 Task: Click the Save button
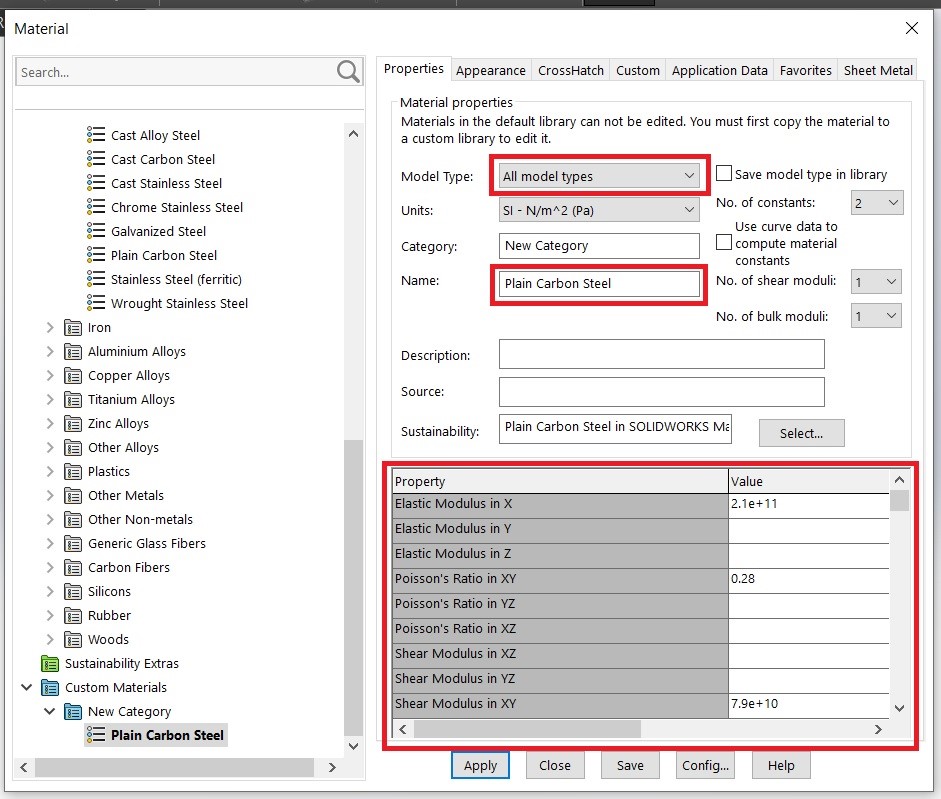coord(630,765)
